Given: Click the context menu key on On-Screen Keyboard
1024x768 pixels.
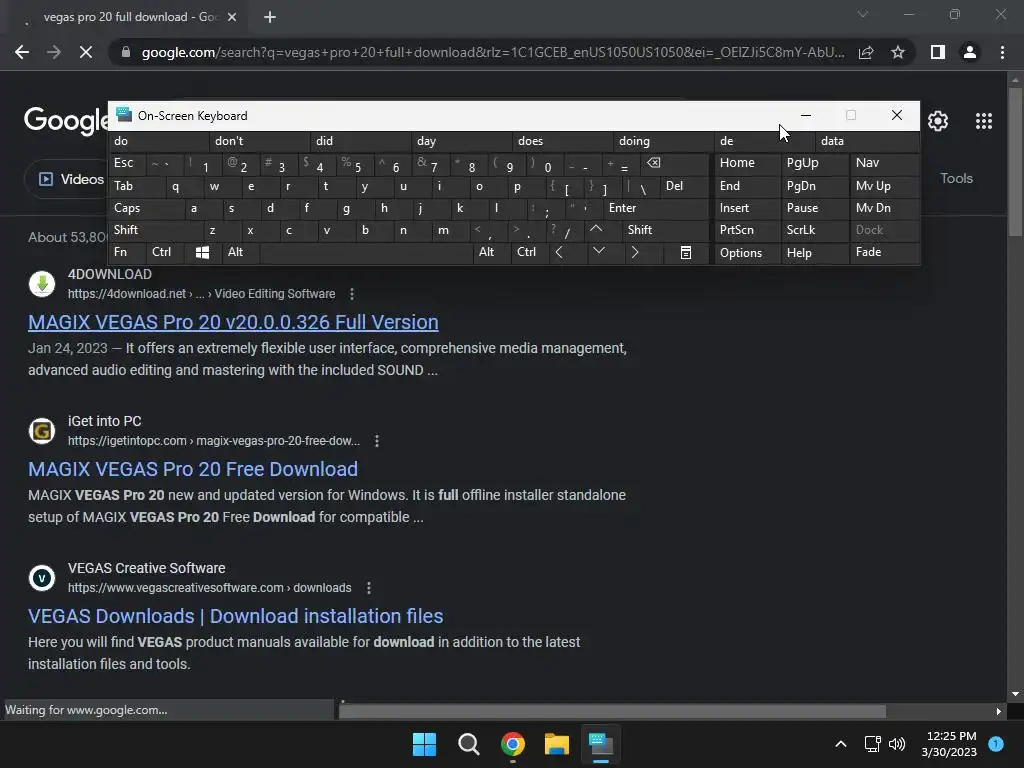Looking at the screenshot, I should coord(686,253).
